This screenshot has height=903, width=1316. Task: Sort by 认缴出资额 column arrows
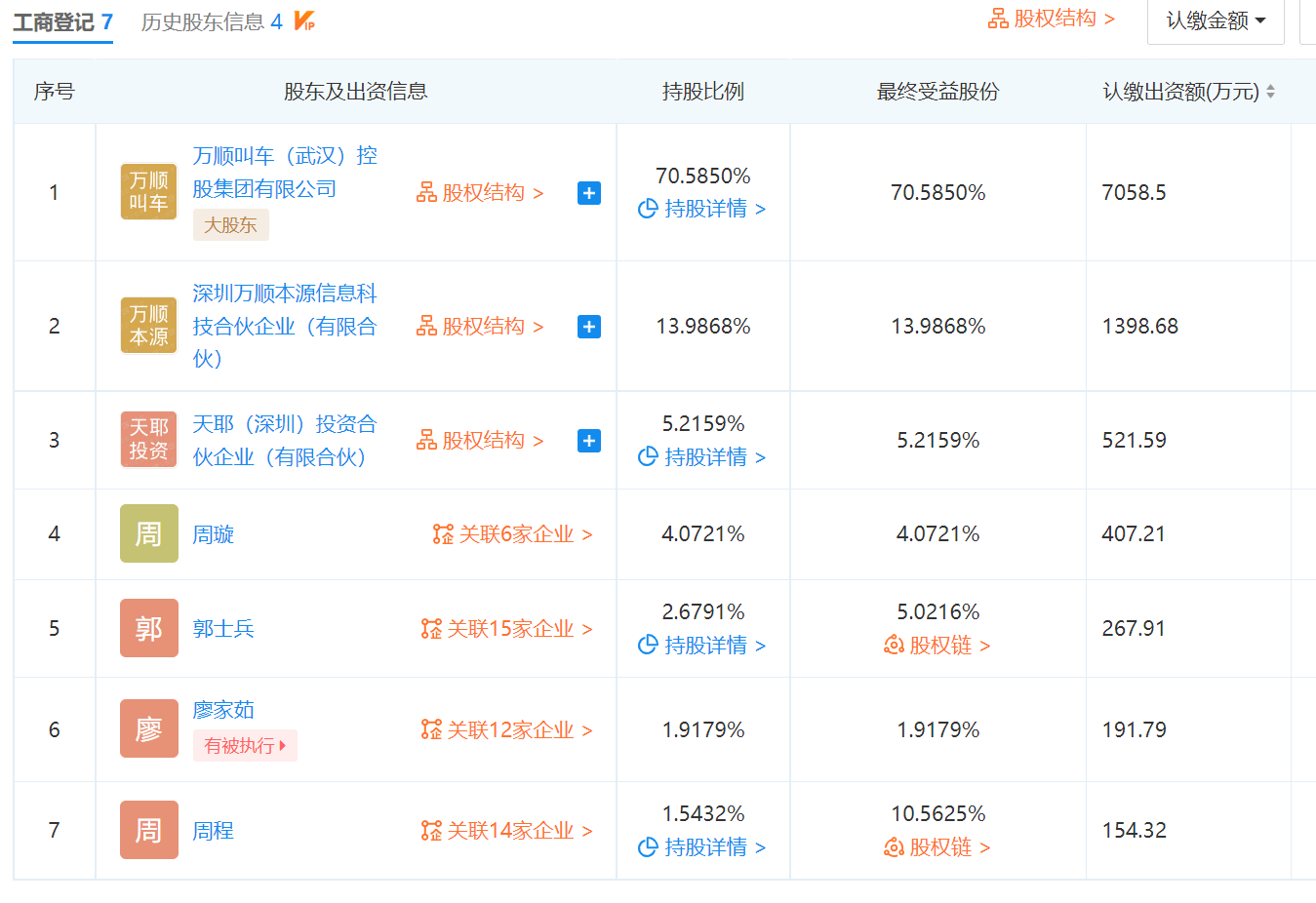(1270, 92)
